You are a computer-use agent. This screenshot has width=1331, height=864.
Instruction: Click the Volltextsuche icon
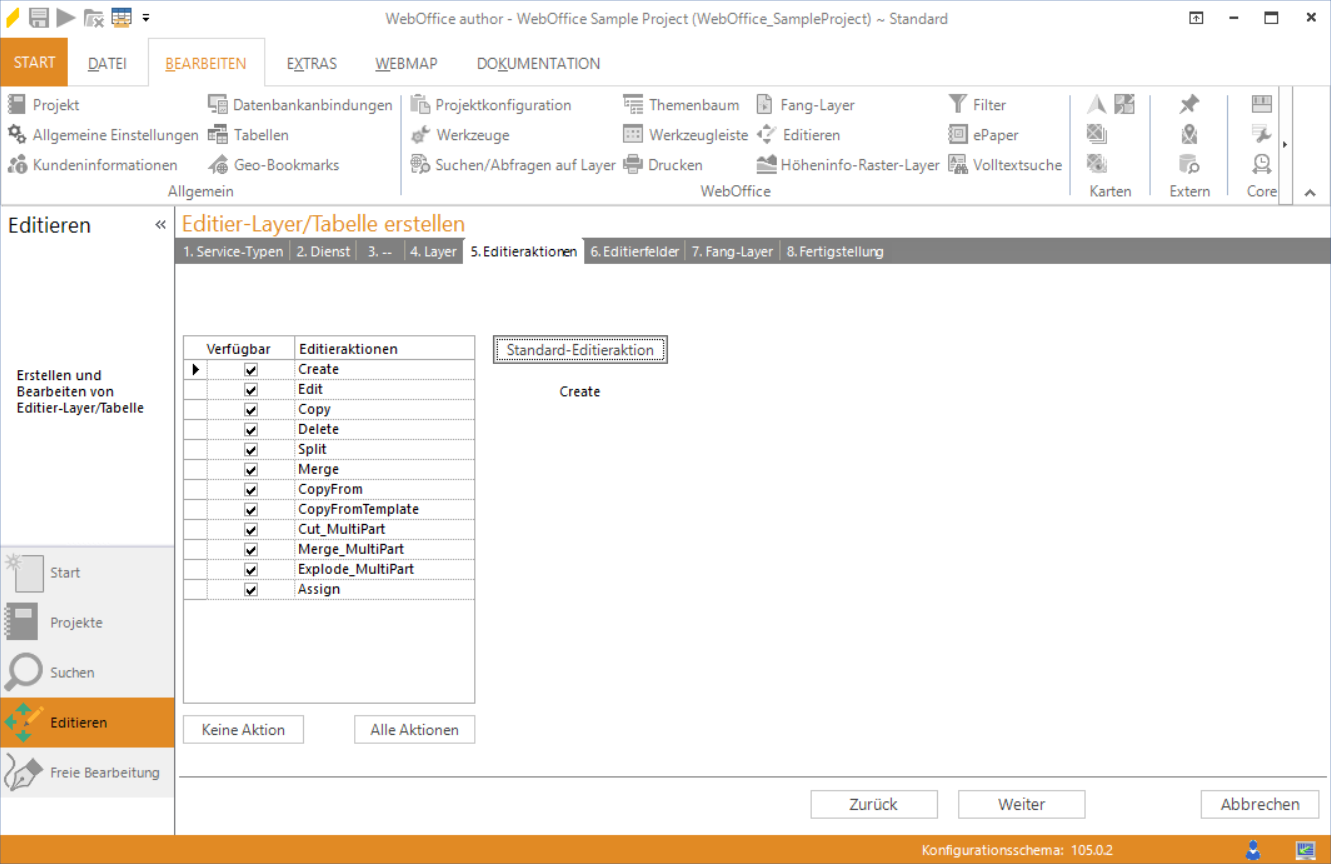coord(958,165)
